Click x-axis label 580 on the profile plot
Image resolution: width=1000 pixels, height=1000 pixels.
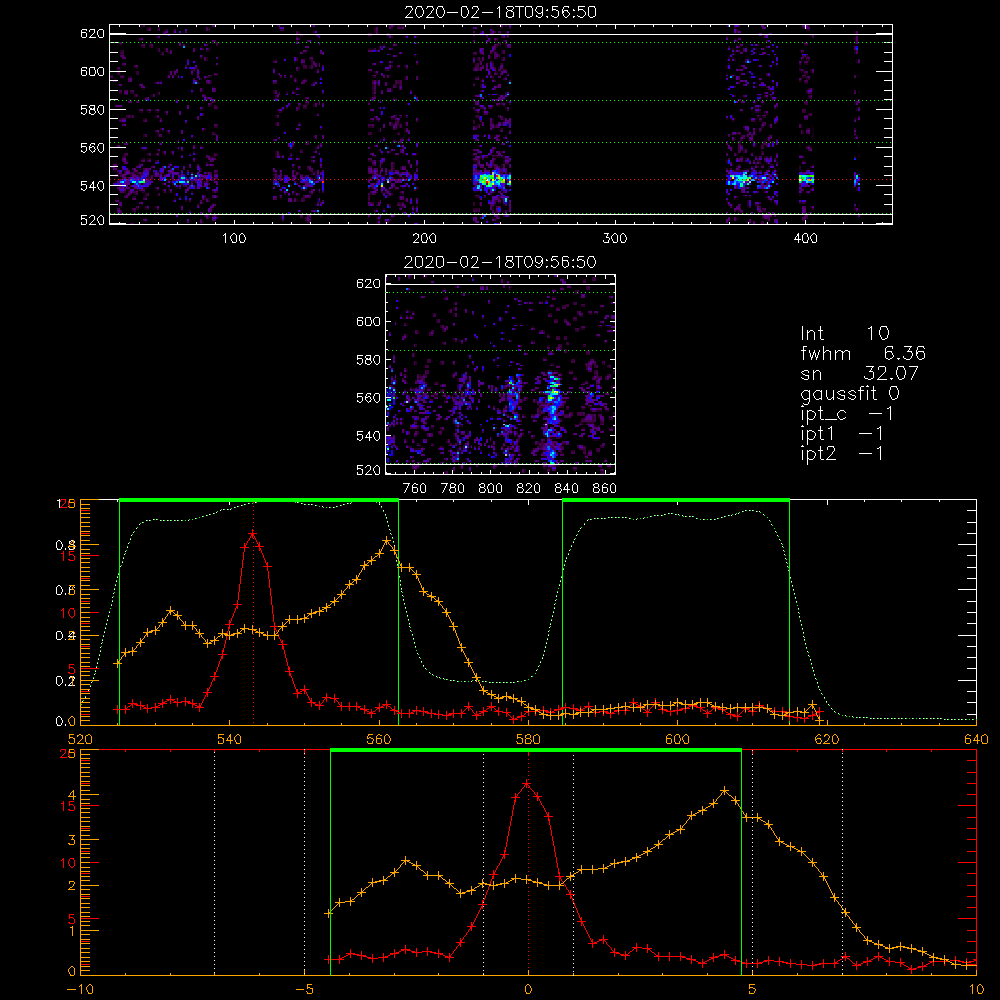pos(528,739)
